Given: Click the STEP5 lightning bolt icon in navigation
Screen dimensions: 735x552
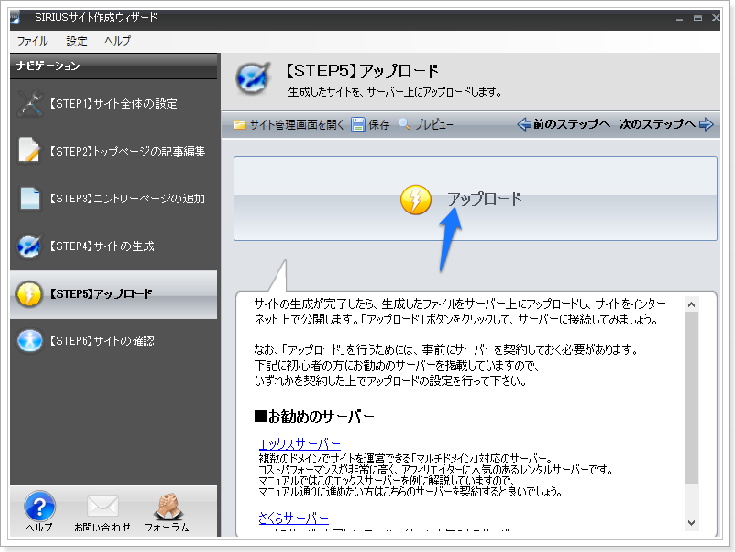Looking at the screenshot, I should (29, 294).
